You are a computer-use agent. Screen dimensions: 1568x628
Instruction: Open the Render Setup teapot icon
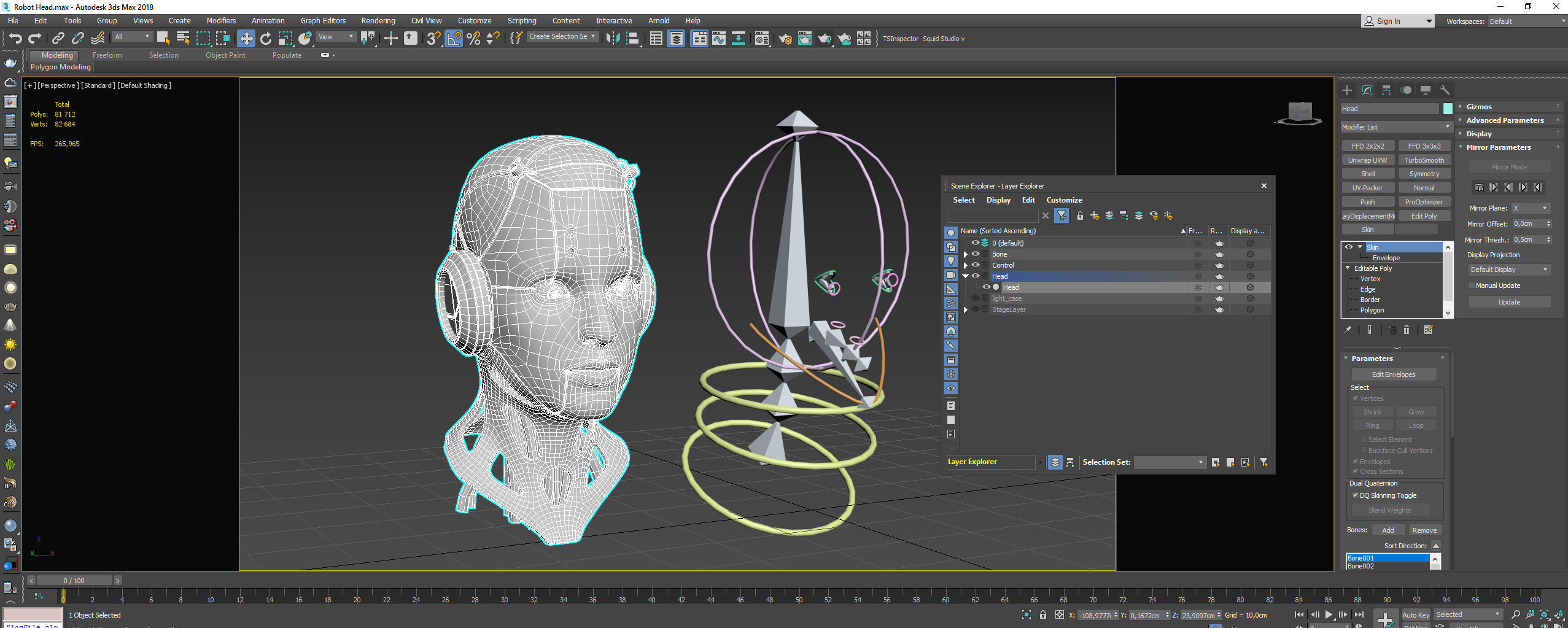pos(785,39)
